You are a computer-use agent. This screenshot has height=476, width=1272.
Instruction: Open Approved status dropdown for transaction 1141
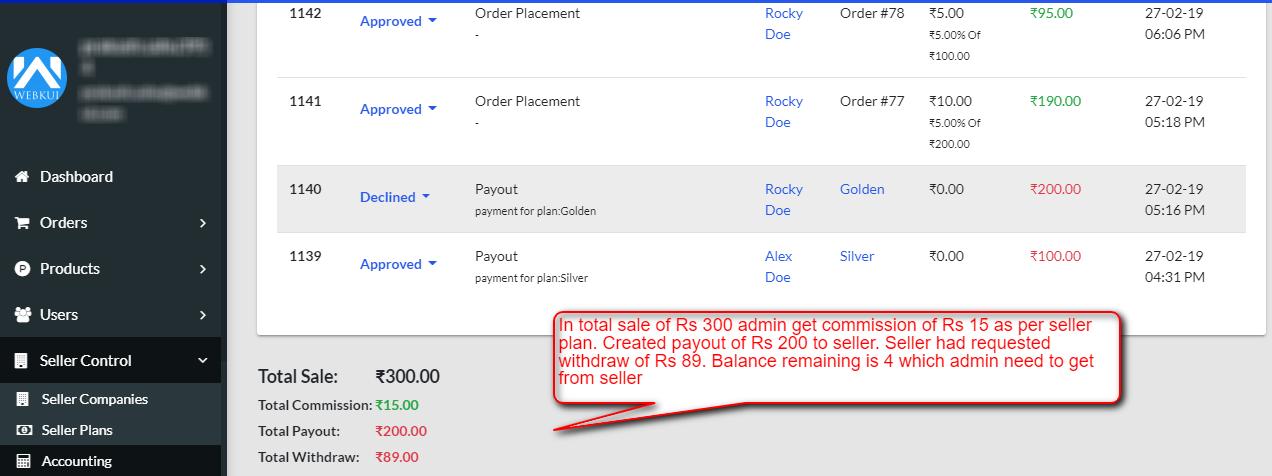pos(398,109)
